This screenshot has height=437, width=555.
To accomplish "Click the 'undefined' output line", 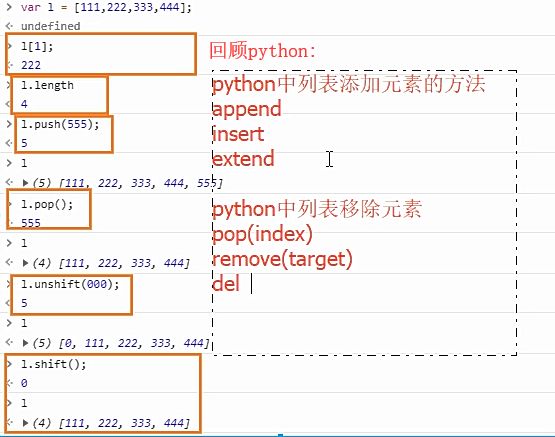I will point(51,26).
